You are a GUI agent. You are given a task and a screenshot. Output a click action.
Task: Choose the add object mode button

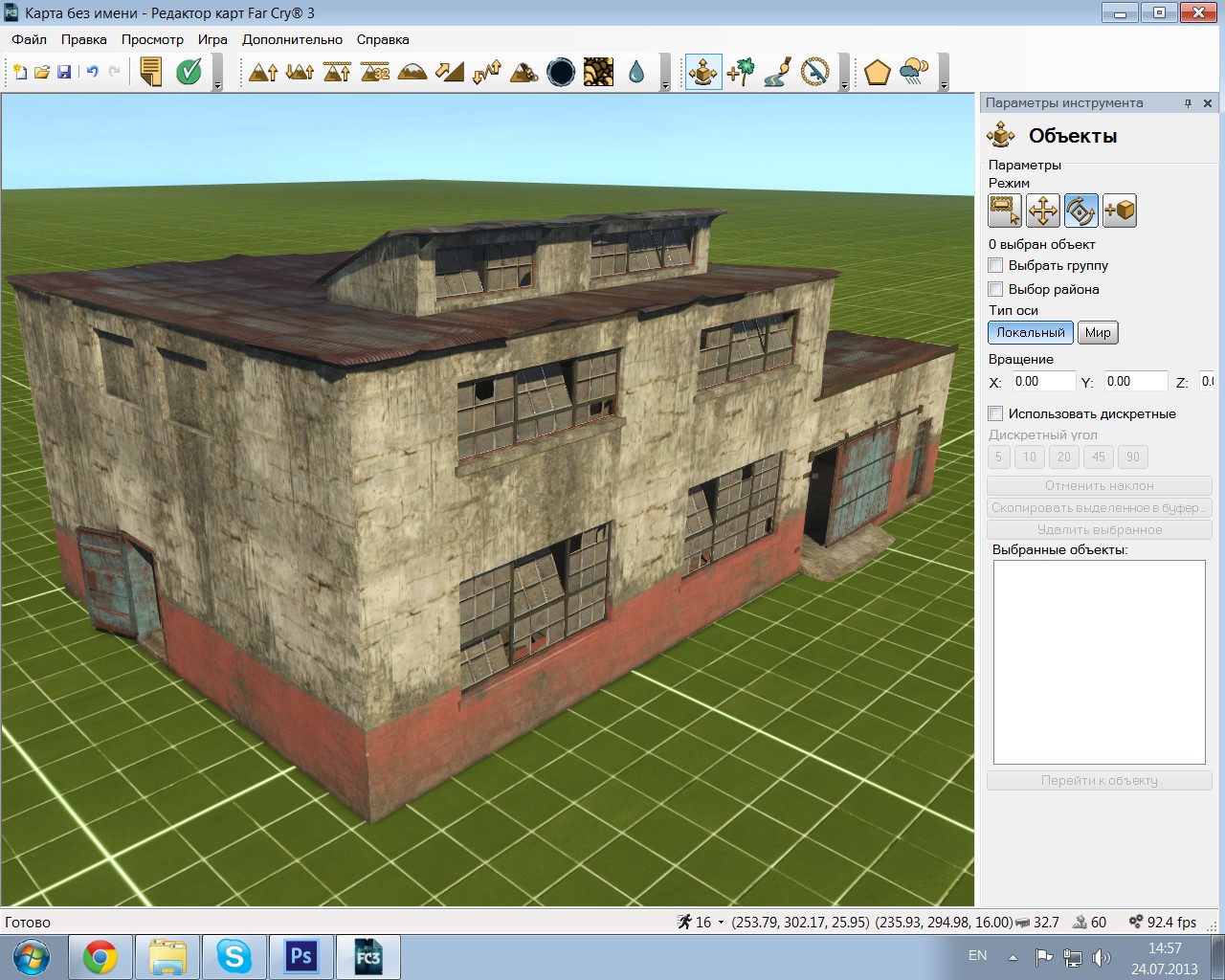[x=1120, y=211]
